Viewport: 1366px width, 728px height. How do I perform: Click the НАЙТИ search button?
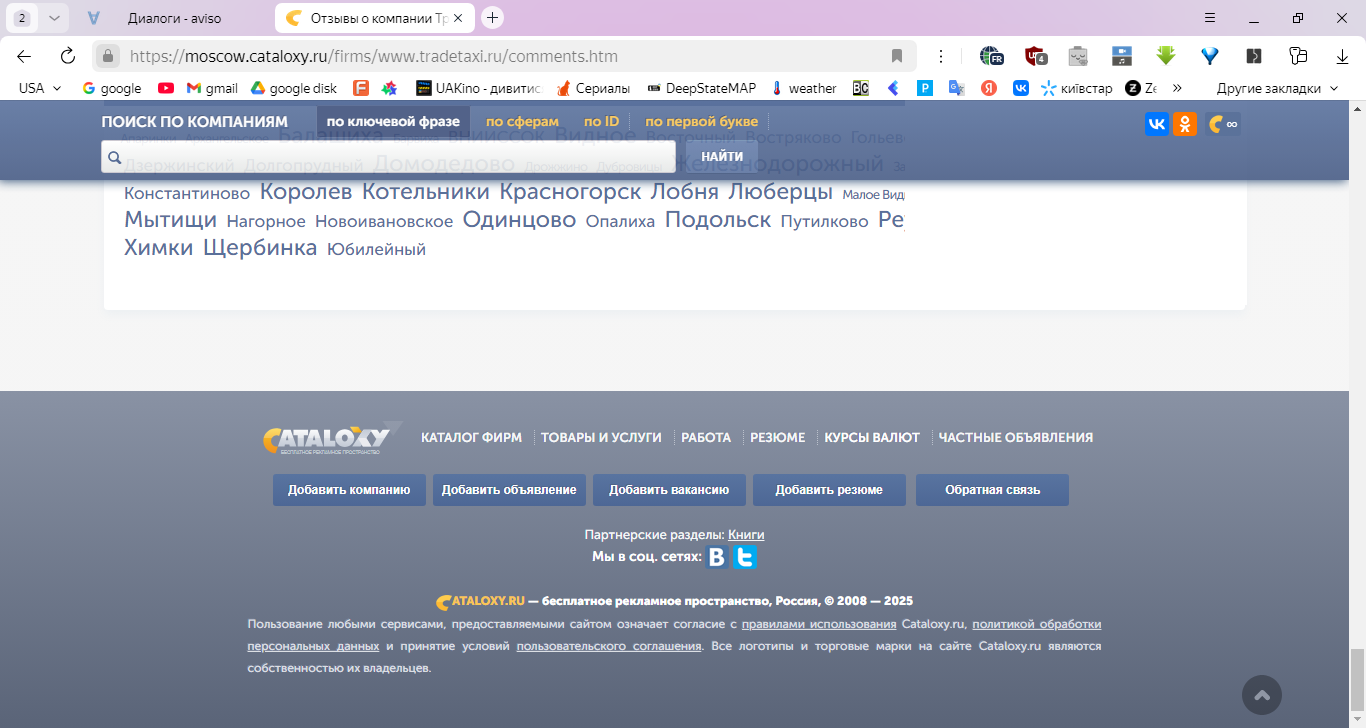[722, 157]
